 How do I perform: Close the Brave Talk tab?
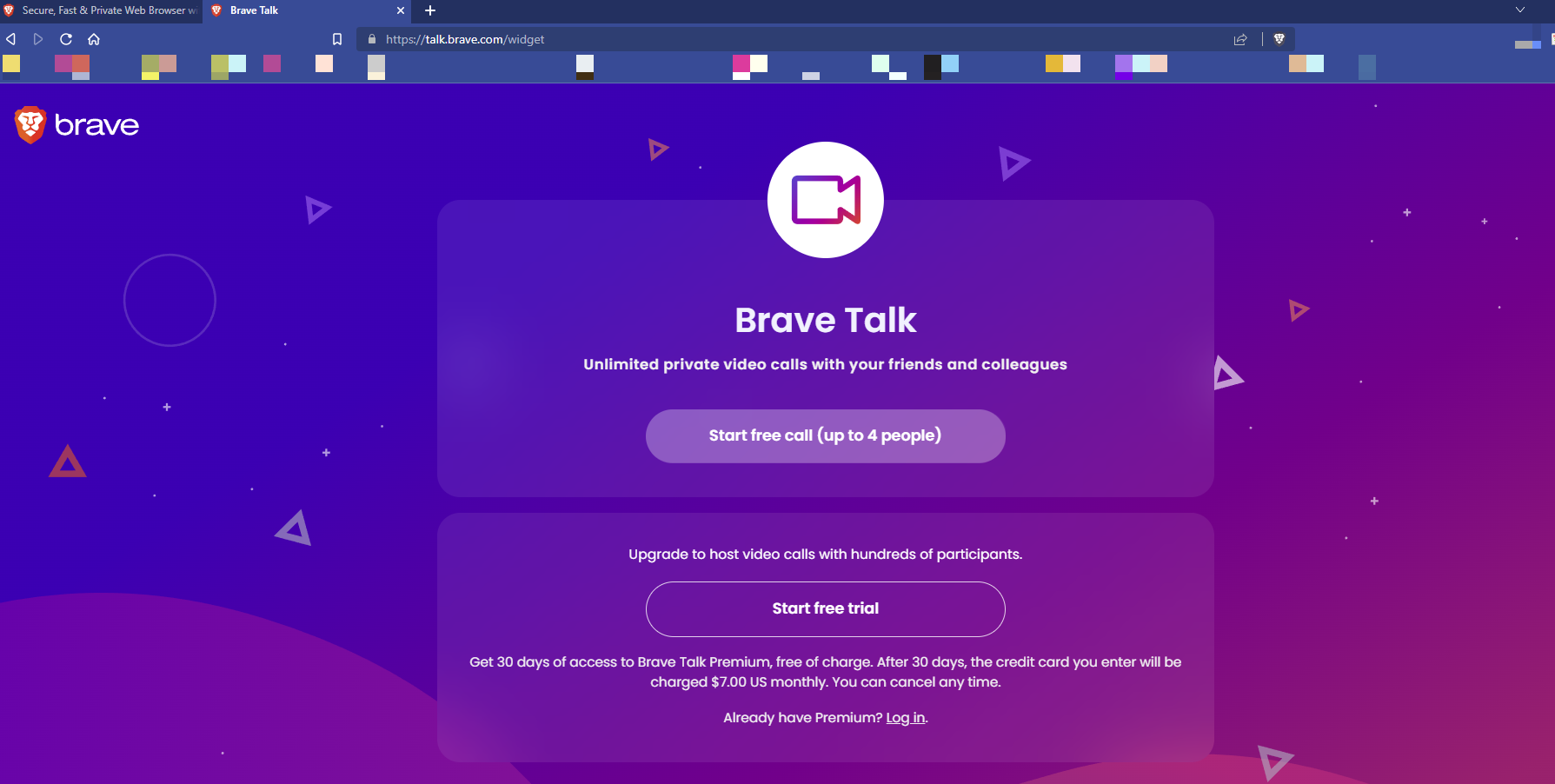pyautogui.click(x=401, y=10)
